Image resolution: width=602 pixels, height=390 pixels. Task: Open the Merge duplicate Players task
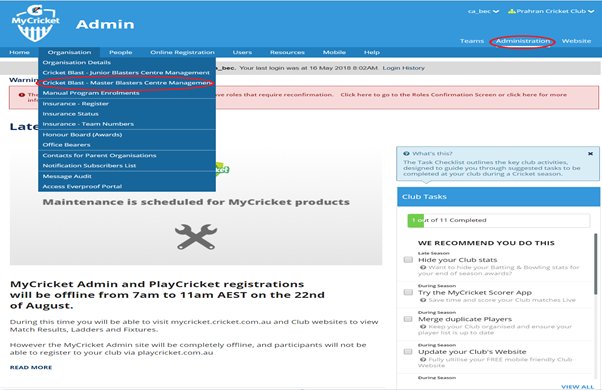click(465, 319)
